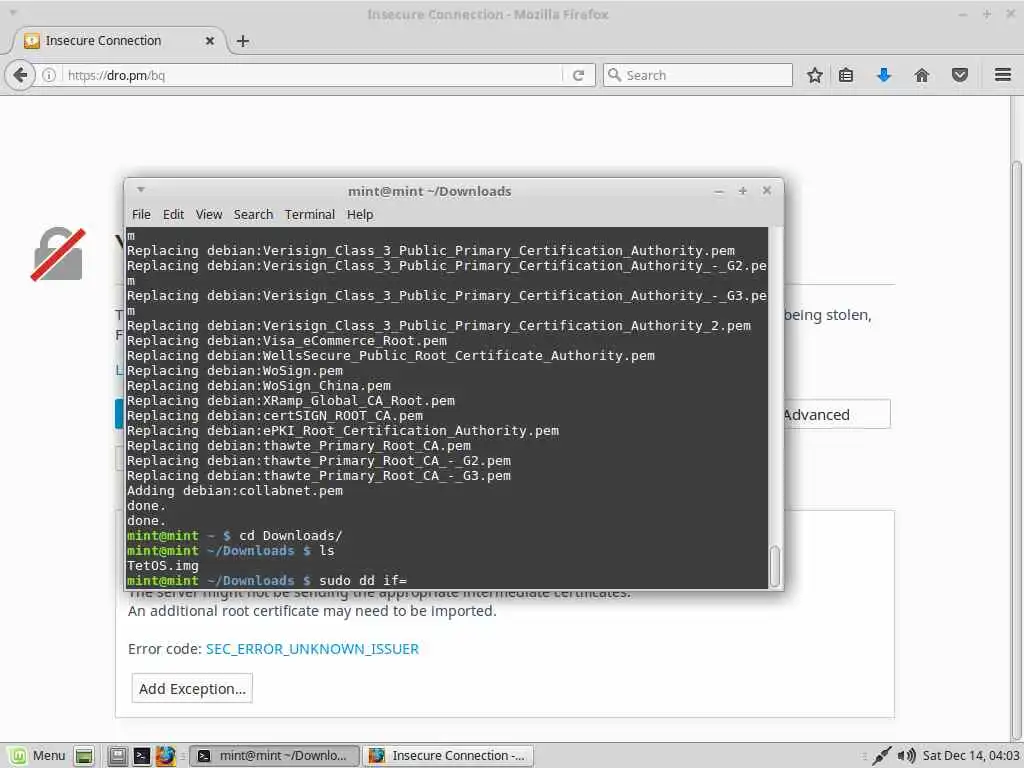Reload the page in Firefox

(x=578, y=75)
